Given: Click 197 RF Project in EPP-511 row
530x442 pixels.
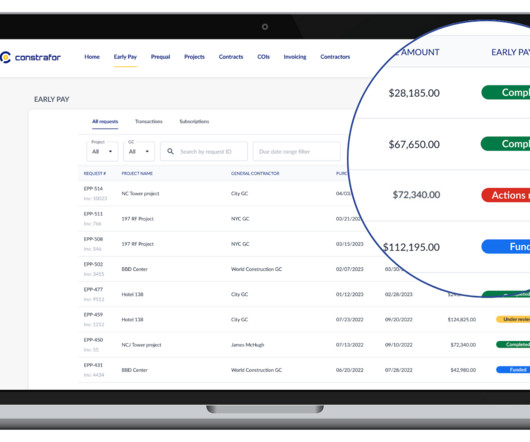Looking at the screenshot, I should (x=138, y=219).
